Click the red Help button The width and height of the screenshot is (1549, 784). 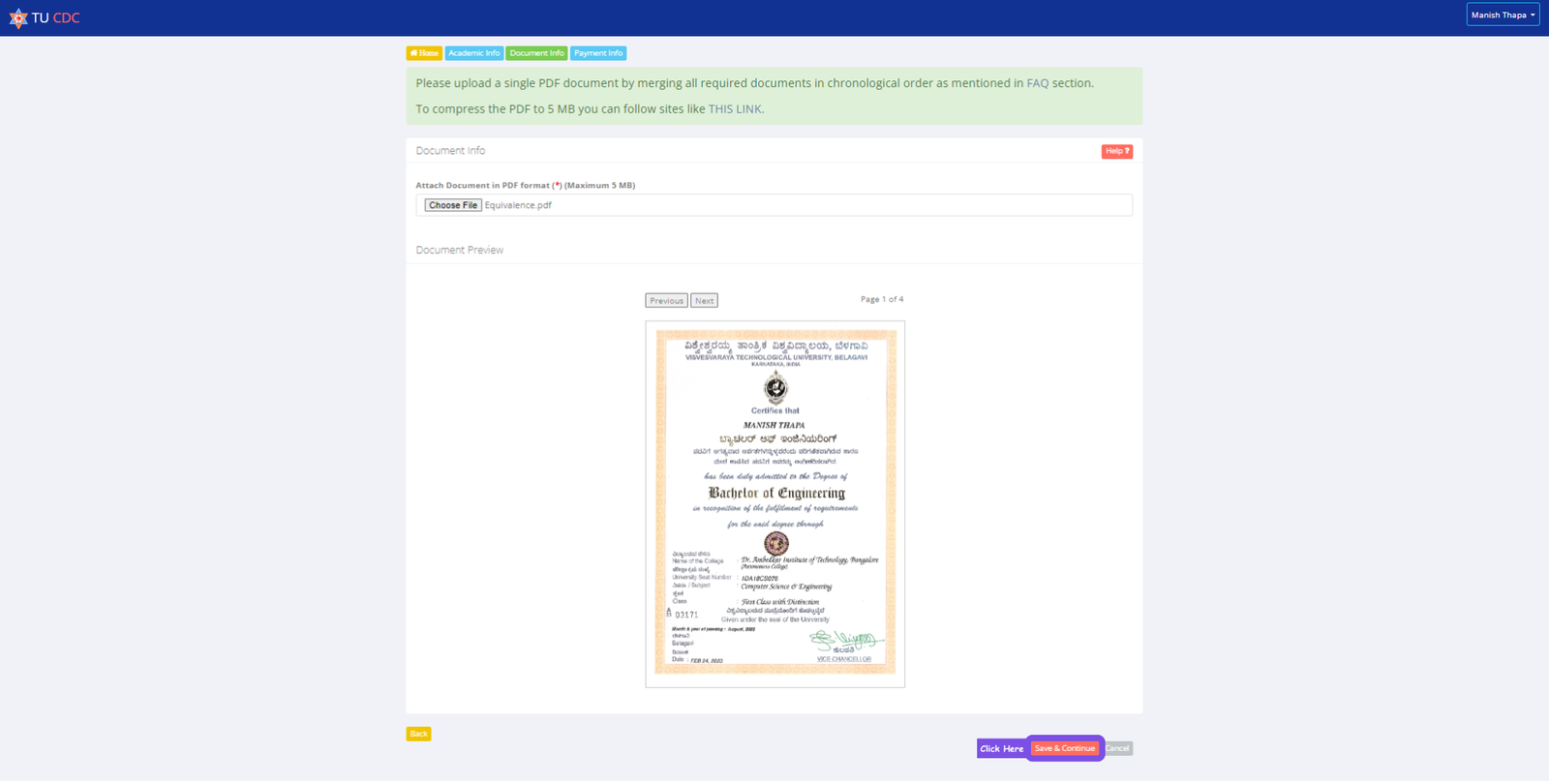point(1117,151)
